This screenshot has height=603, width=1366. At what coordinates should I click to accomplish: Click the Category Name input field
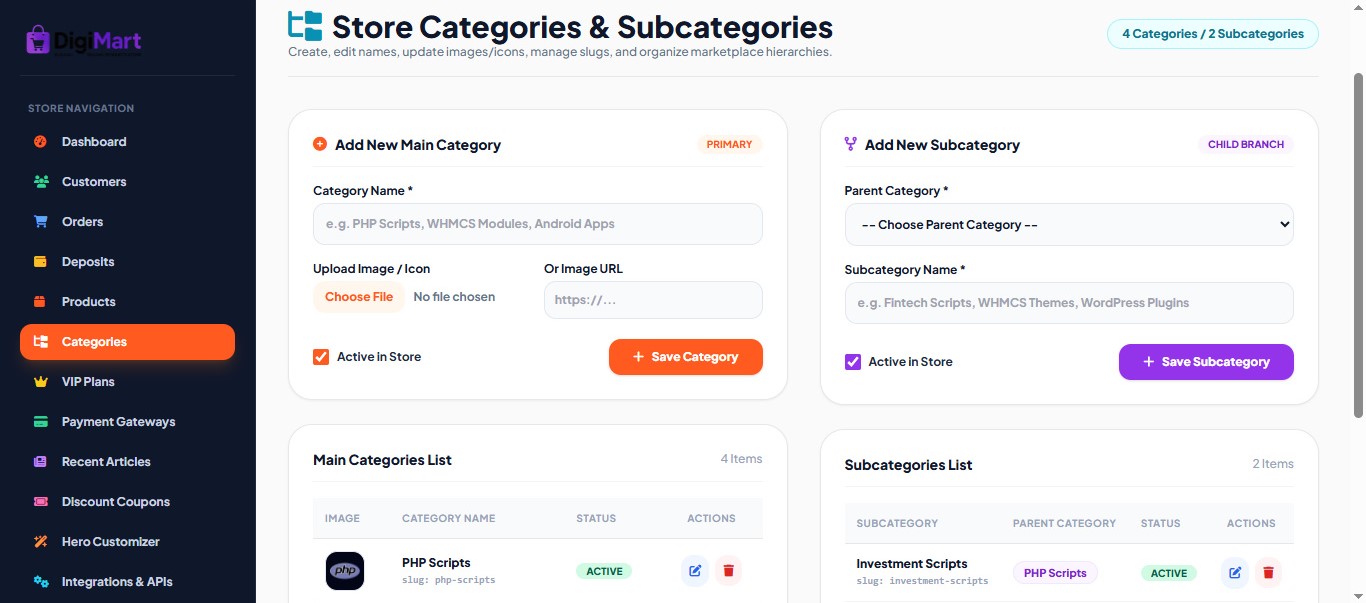coord(538,224)
